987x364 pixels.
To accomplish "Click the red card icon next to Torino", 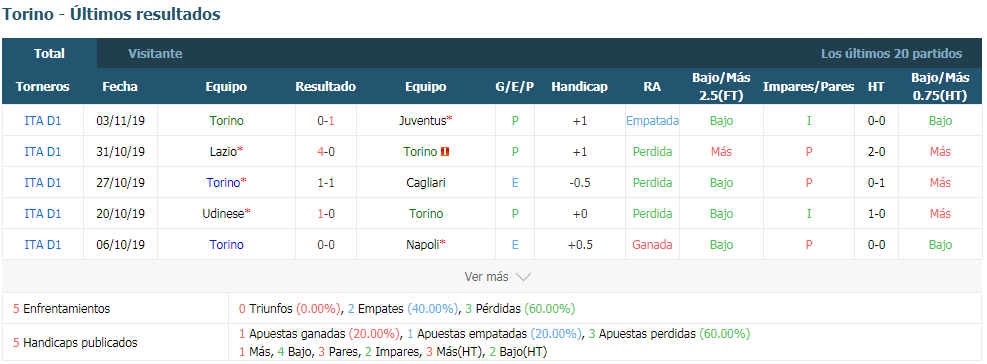I will coord(446,152).
